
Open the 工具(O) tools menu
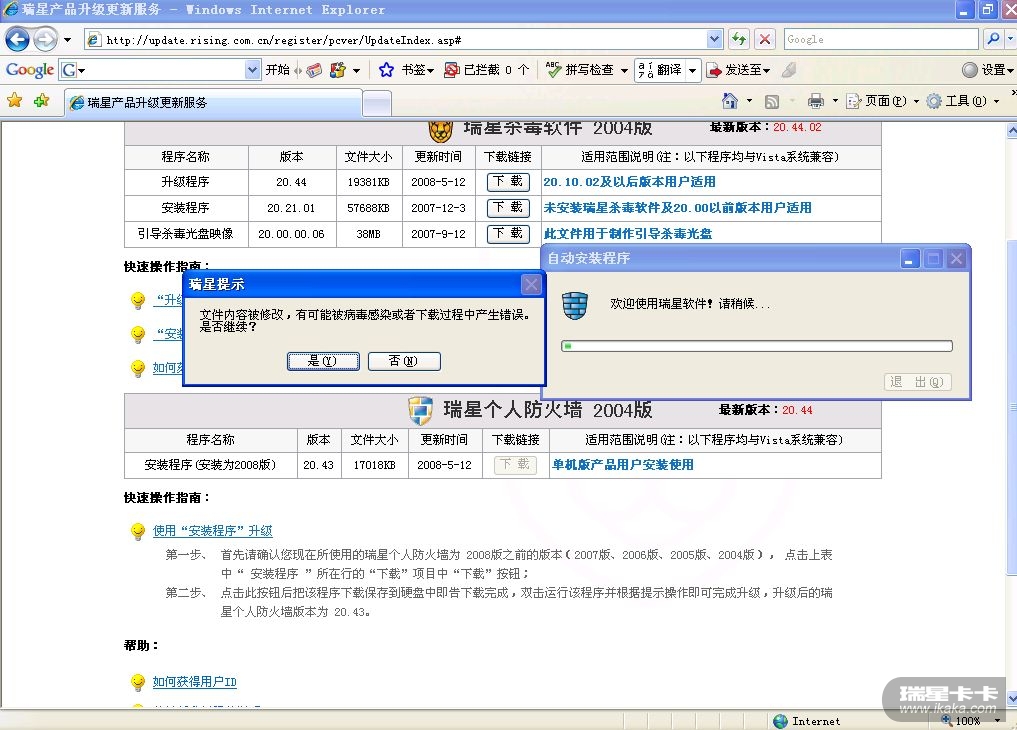pyautogui.click(x=963, y=100)
